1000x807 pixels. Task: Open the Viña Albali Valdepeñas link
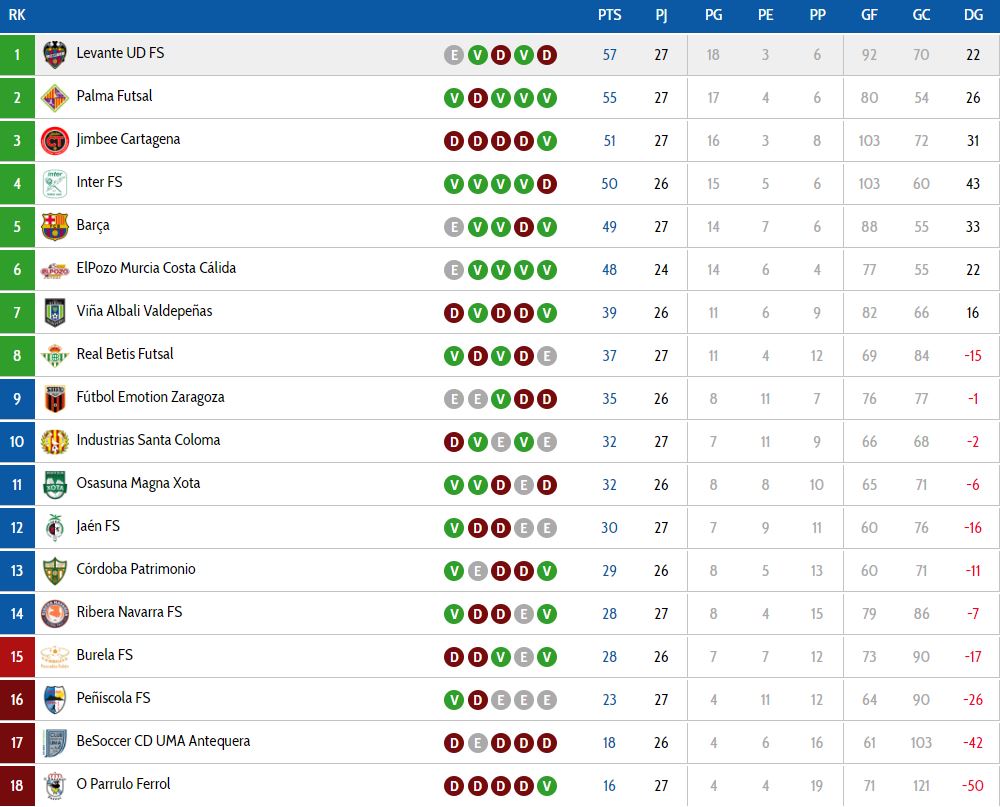[144, 311]
